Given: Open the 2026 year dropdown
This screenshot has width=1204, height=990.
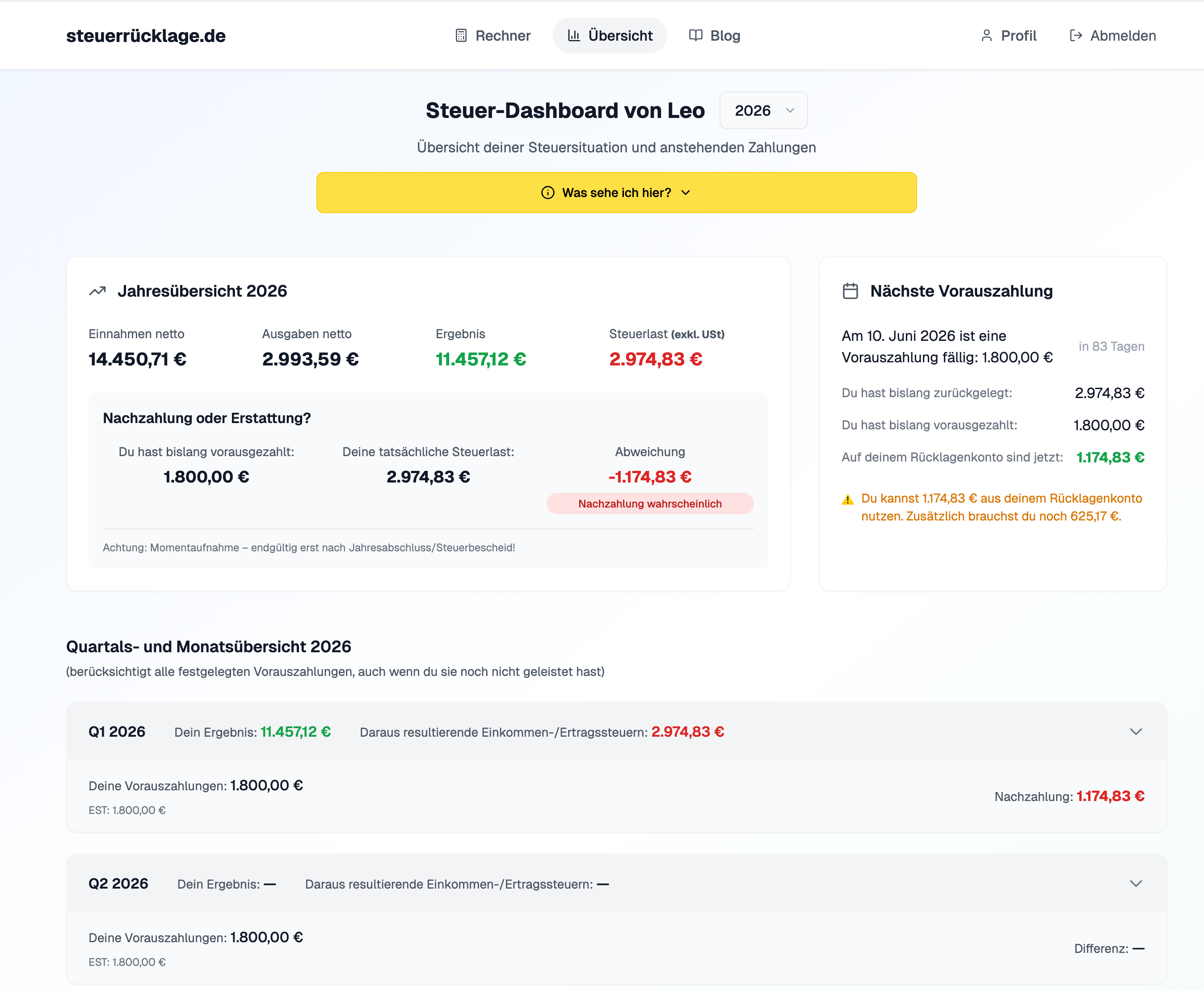Looking at the screenshot, I should (763, 111).
